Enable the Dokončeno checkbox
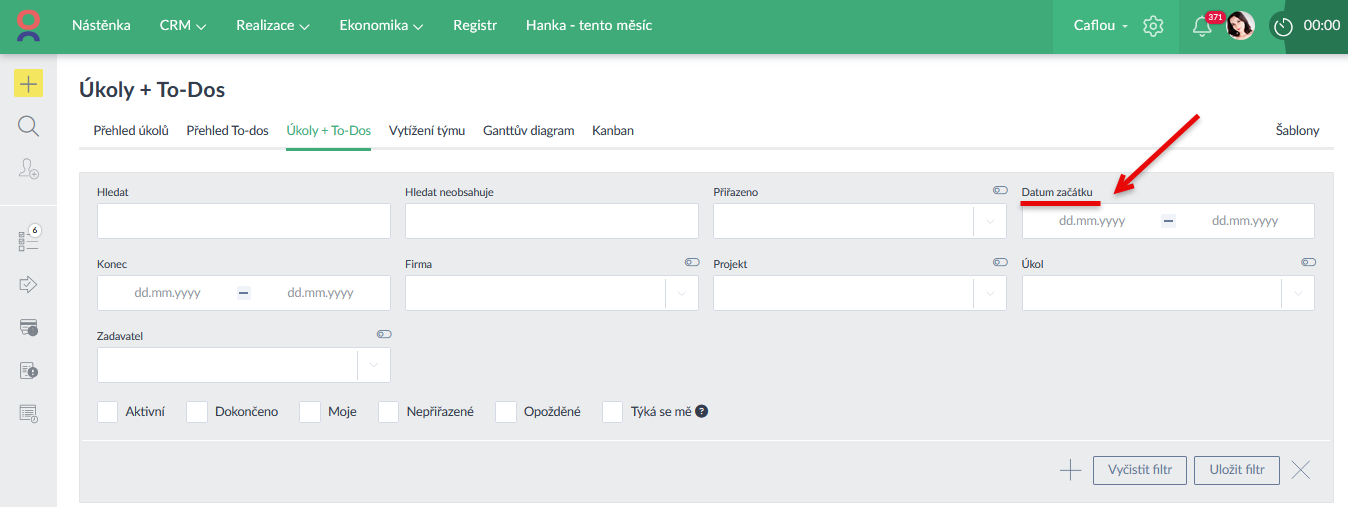This screenshot has width=1348, height=507. [x=197, y=412]
